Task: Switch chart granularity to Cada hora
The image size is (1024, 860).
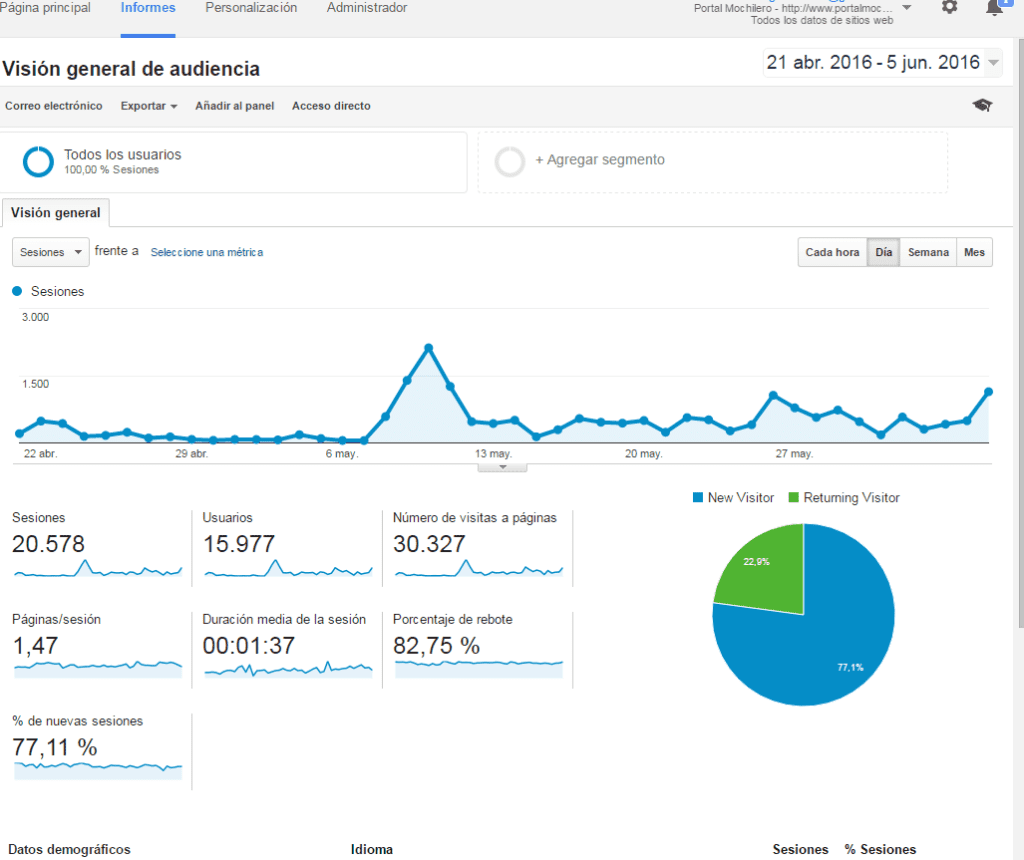Action: (x=832, y=253)
